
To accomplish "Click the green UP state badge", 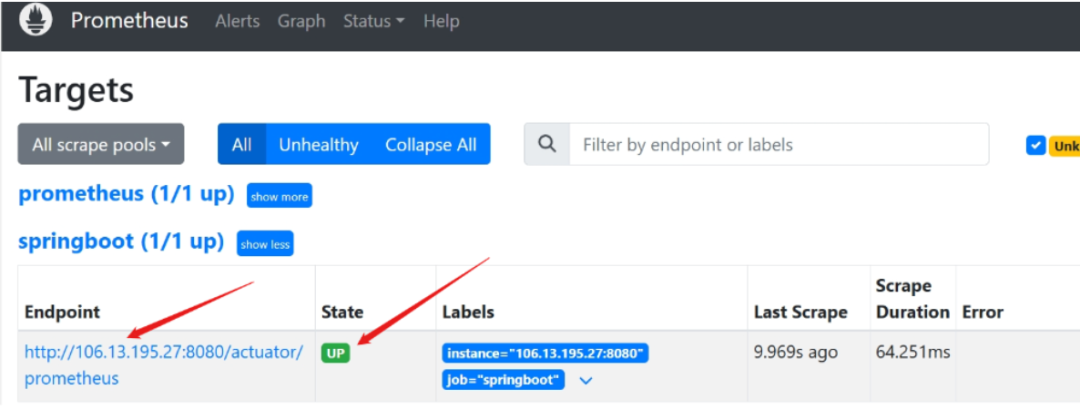I will coord(335,353).
